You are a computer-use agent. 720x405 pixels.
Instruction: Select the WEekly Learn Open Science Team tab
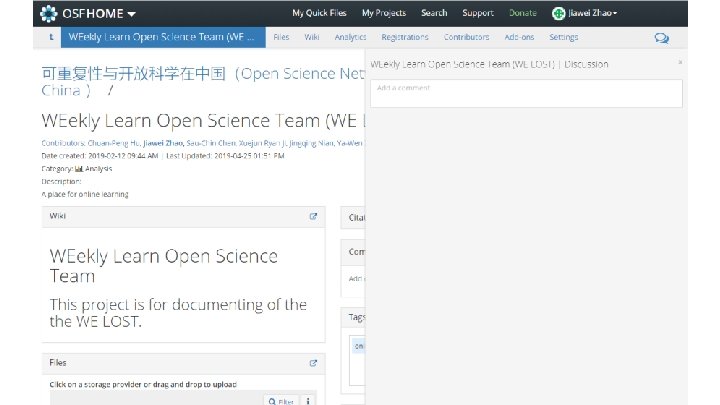163,37
